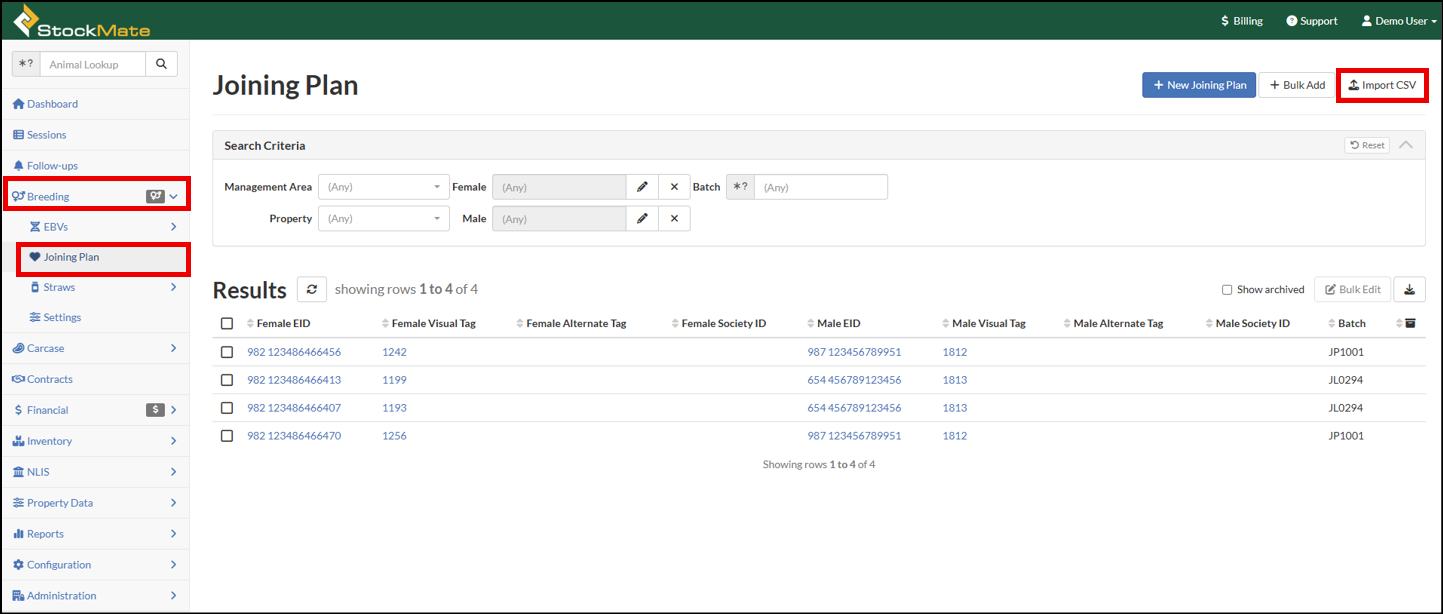Open the Management Area dropdown

[384, 187]
